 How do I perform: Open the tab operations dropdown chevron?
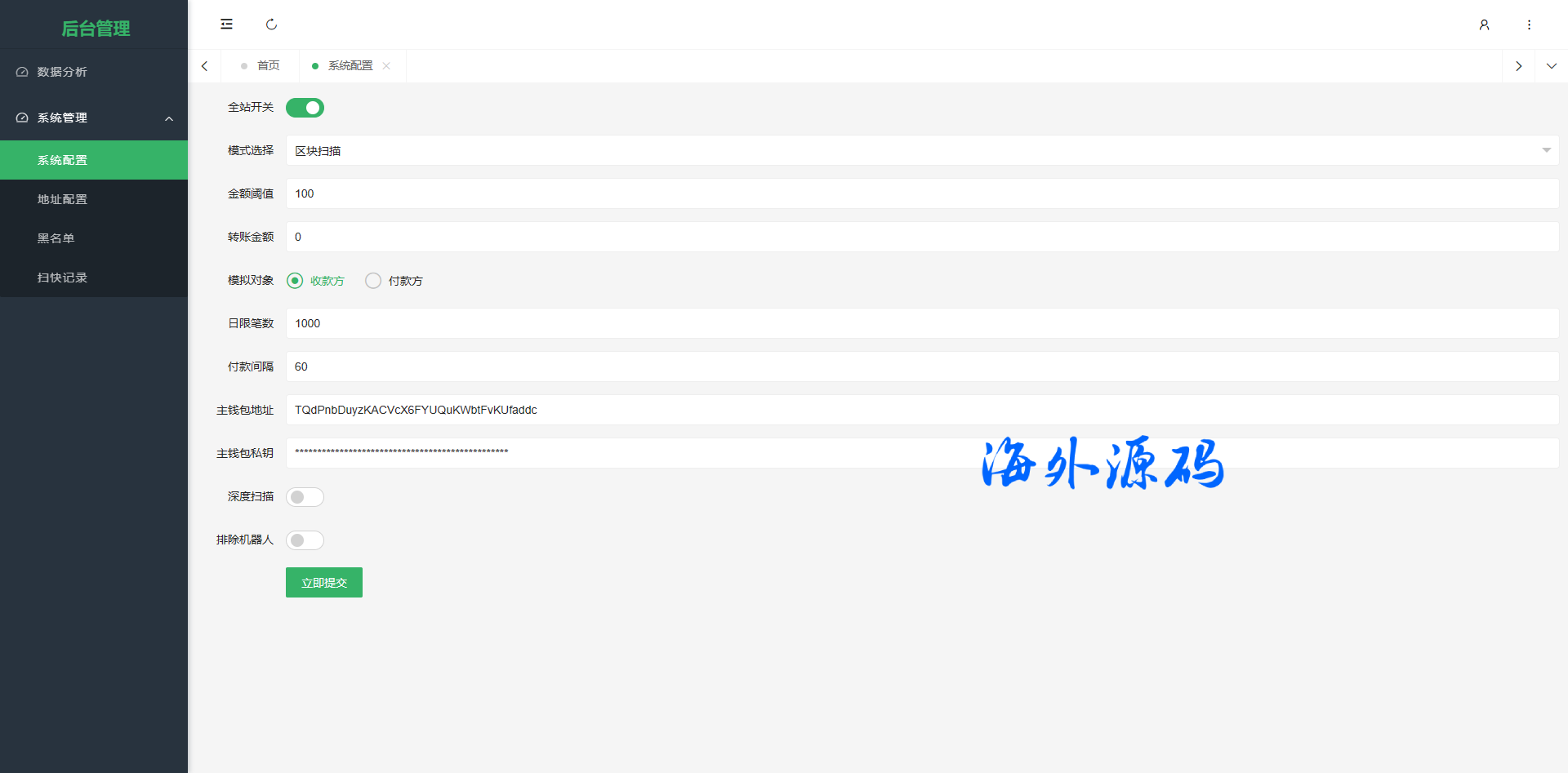[x=1551, y=66]
